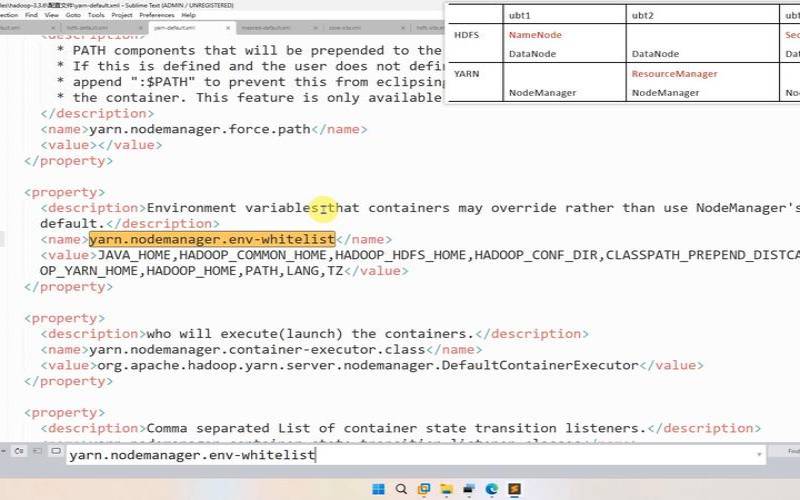Viewport: 800px width, 500px height.
Task: Launch Microsoft Edge from the taskbar
Action: pyautogui.click(x=492, y=489)
